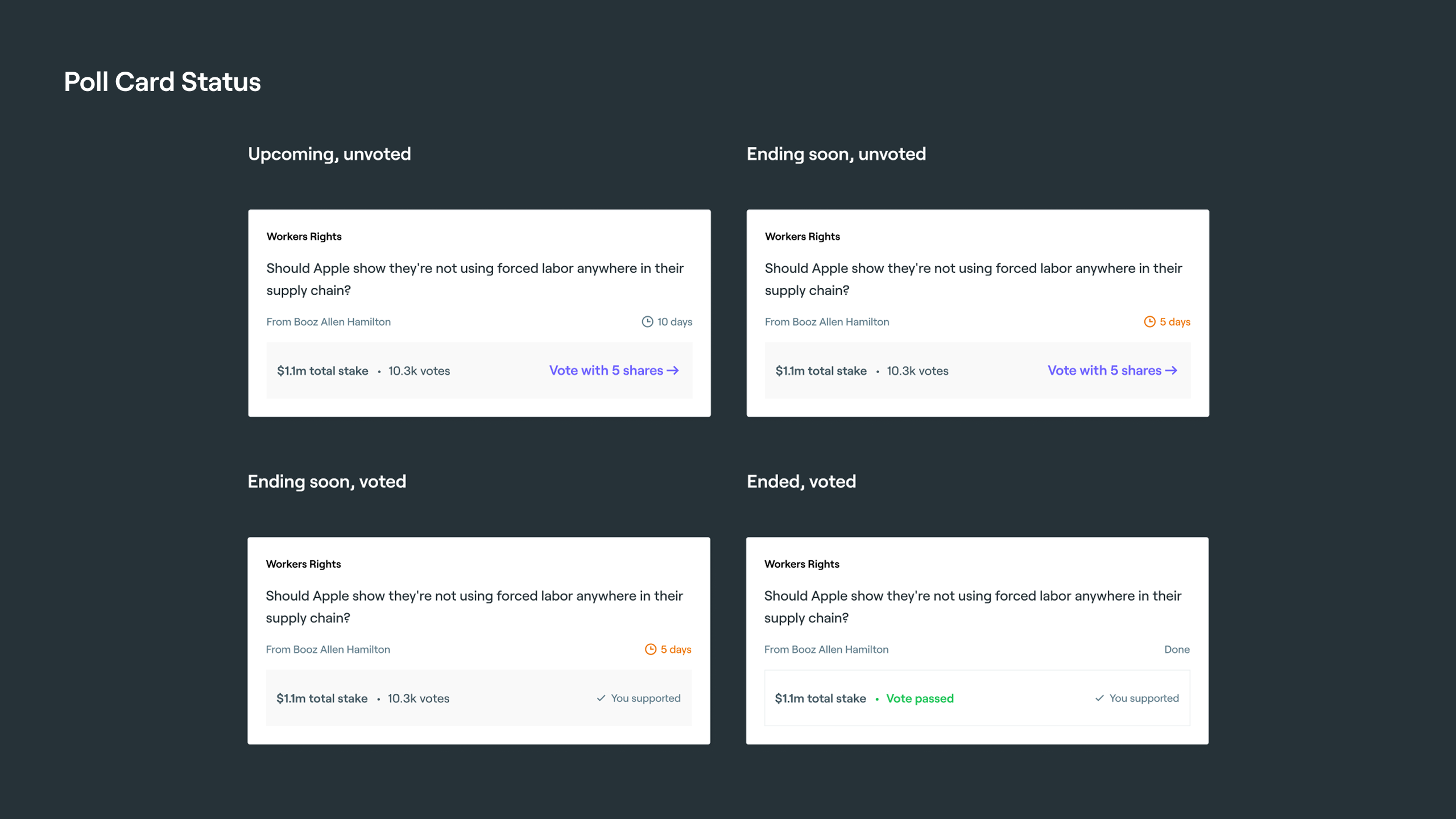Viewport: 1456px width, 819px height.
Task: Click arrow icon in Upcoming unvoted card vote link
Action: [x=673, y=371]
